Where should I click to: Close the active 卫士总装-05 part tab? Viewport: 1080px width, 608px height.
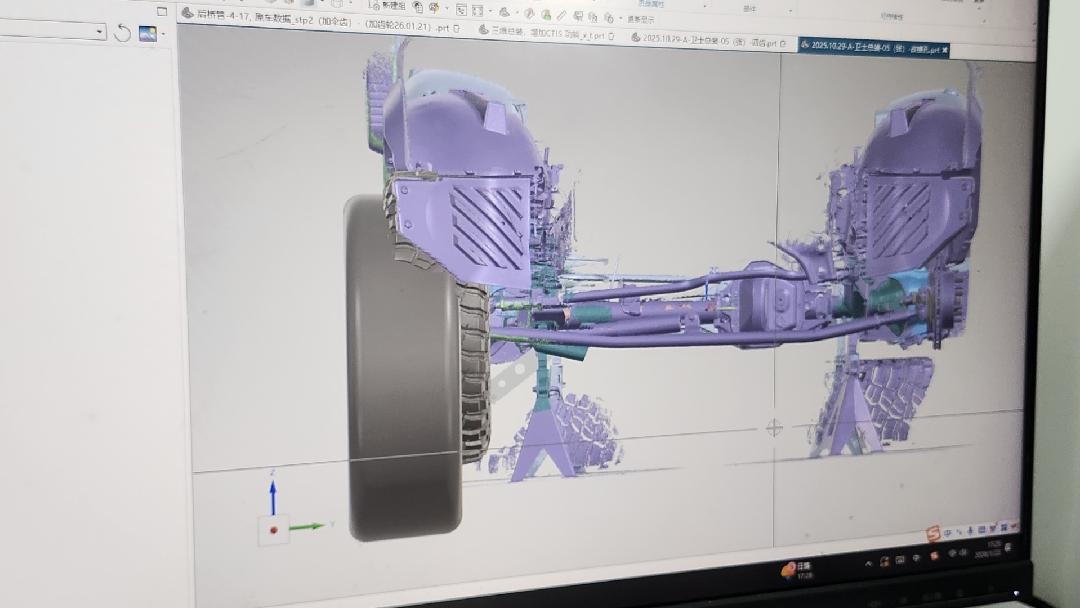click(x=944, y=48)
